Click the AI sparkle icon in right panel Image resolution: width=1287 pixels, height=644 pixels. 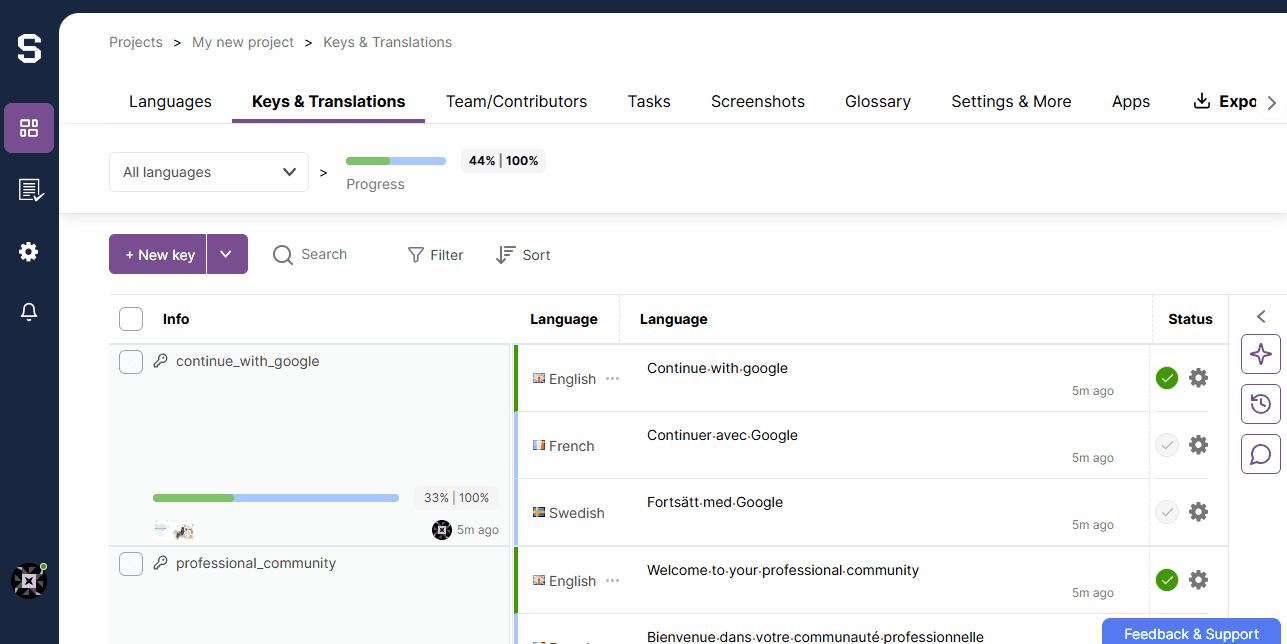(1261, 354)
